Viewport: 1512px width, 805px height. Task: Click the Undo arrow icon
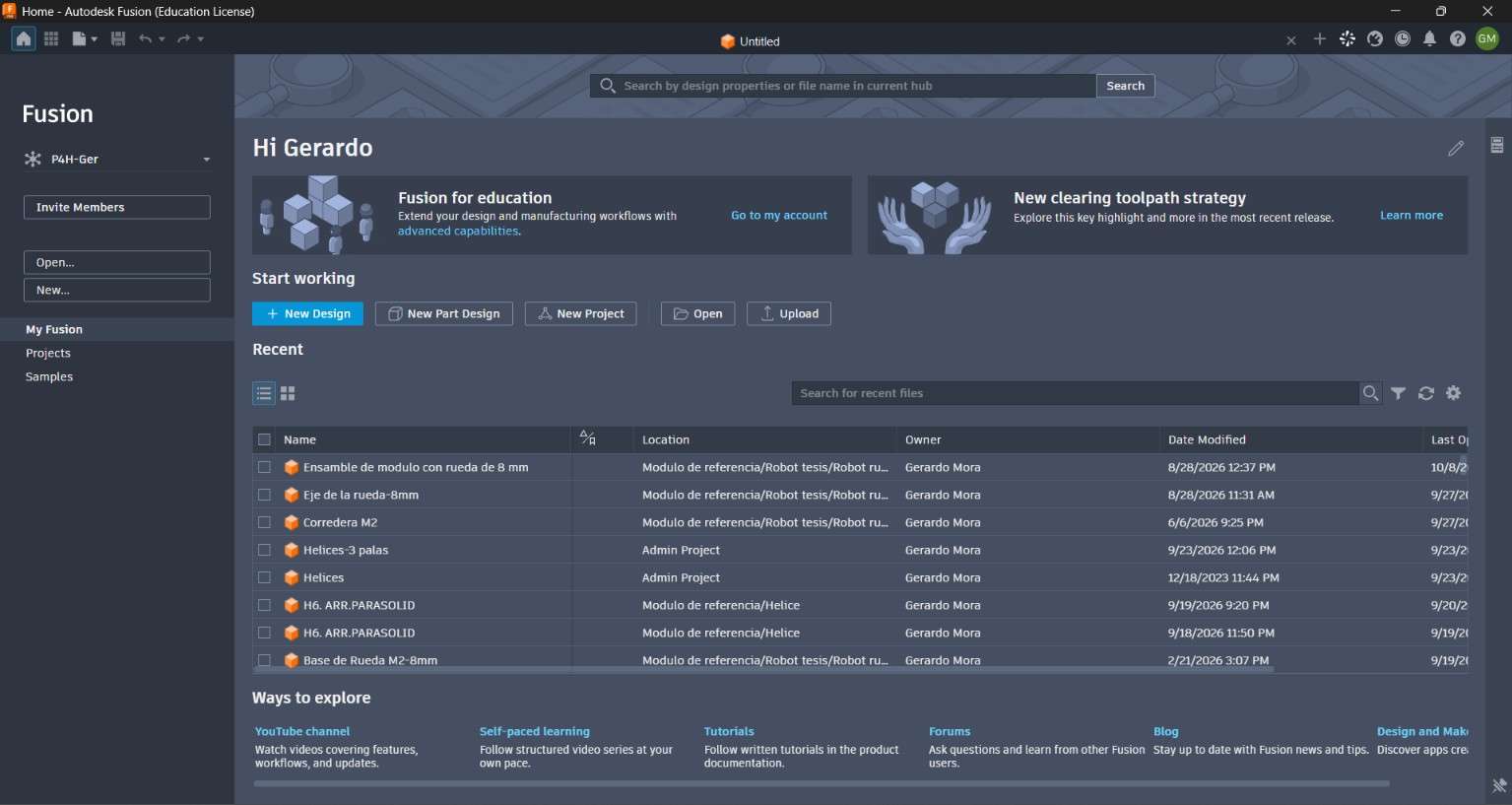(x=145, y=38)
